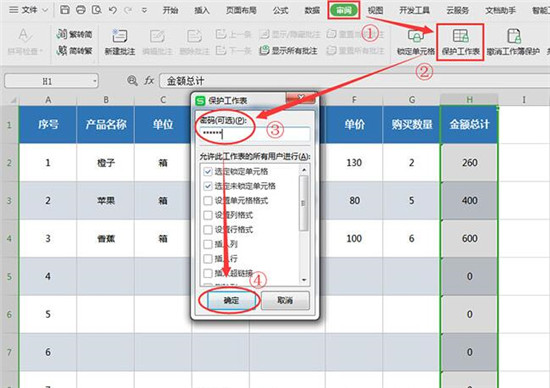Click the 金额总计 header cell
The width and height of the screenshot is (550, 388).
point(469,125)
